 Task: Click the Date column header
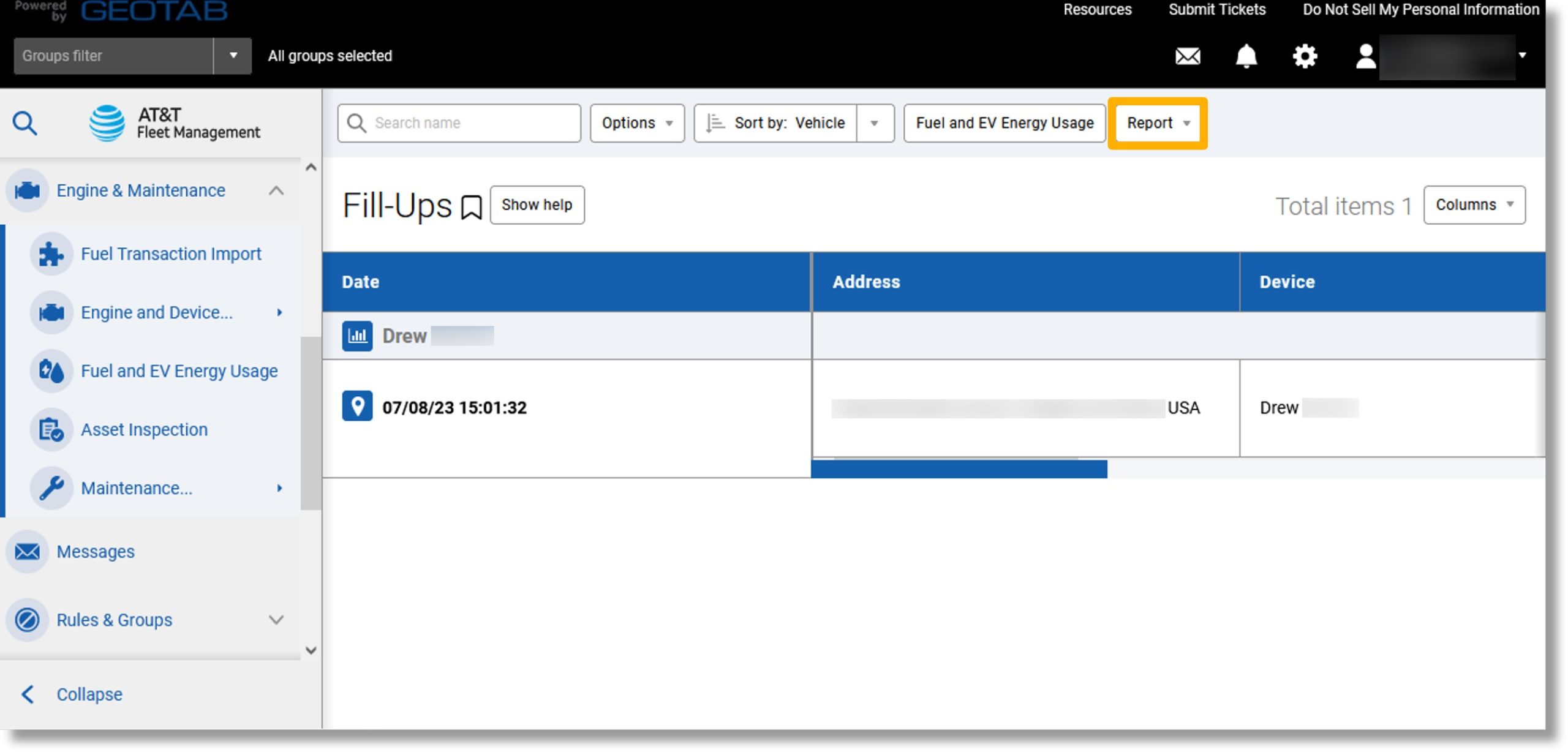(x=567, y=282)
